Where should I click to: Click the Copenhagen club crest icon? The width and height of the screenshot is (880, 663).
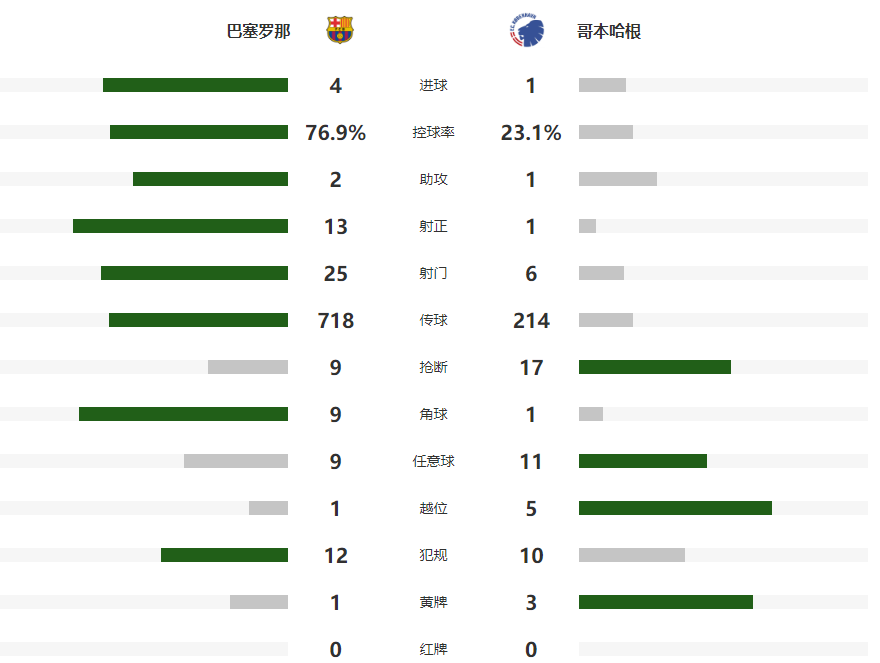[x=526, y=31]
